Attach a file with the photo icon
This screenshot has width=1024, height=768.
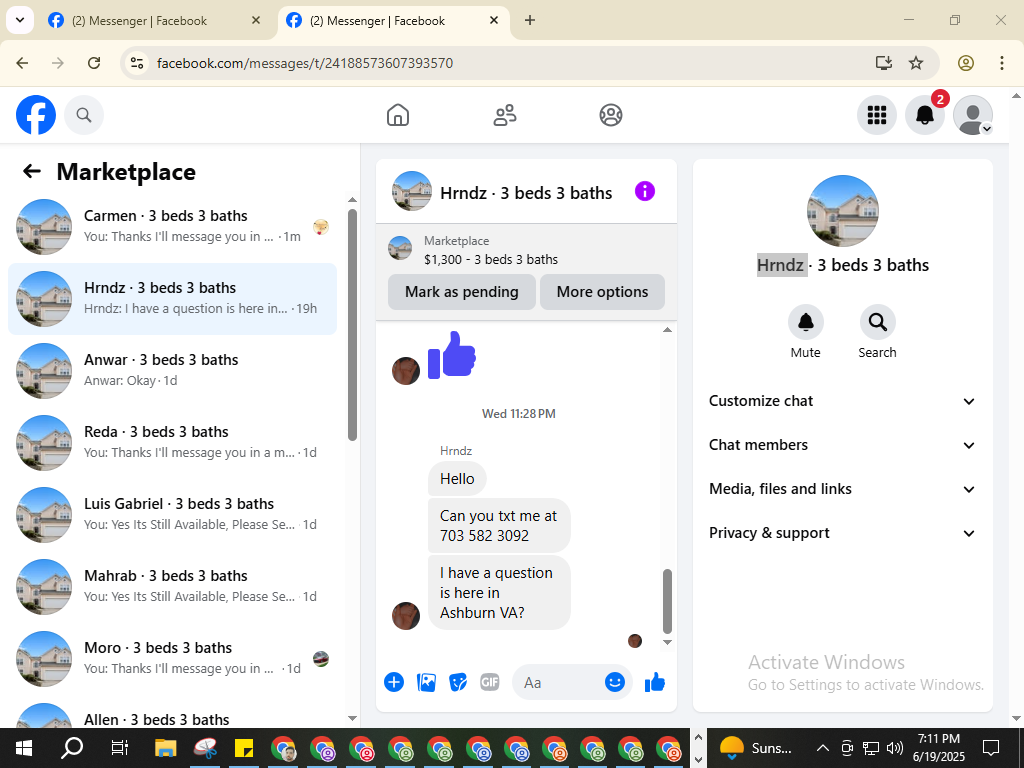click(426, 682)
